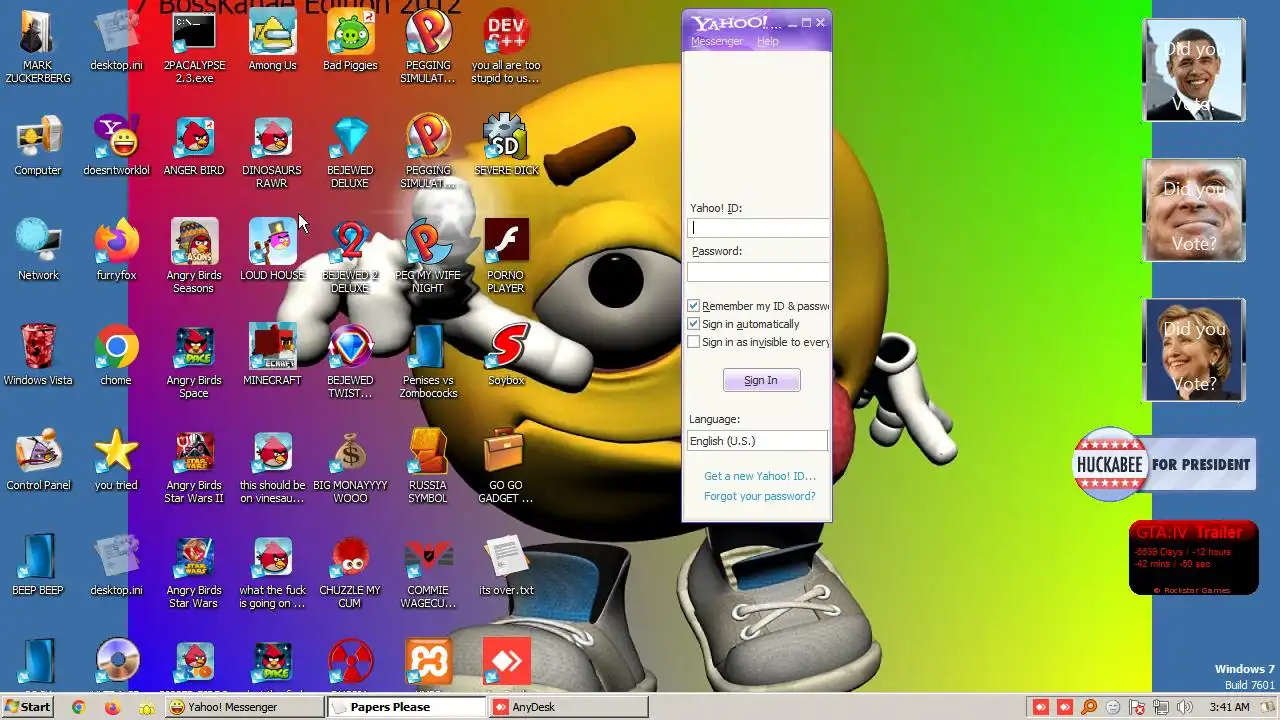Launch Angry Birds Space shortcut
This screenshot has width=1280, height=720.
pos(194,362)
